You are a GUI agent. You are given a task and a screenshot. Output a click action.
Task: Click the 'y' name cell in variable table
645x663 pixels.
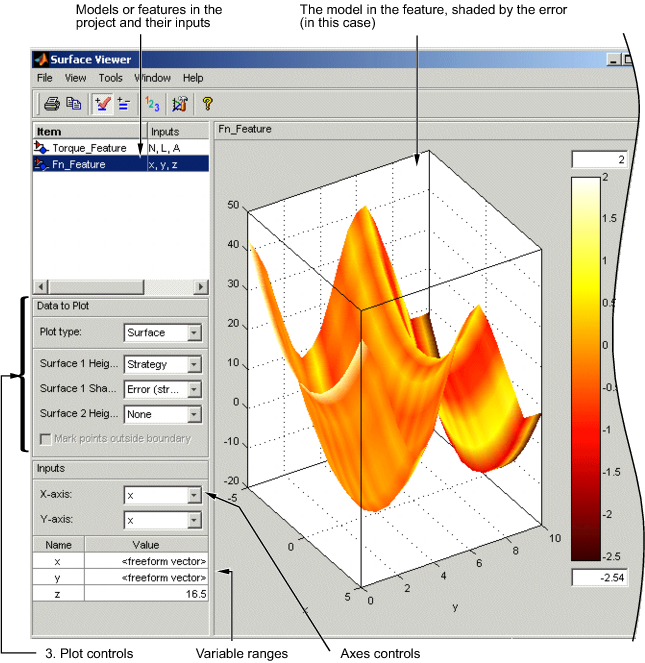(58, 578)
